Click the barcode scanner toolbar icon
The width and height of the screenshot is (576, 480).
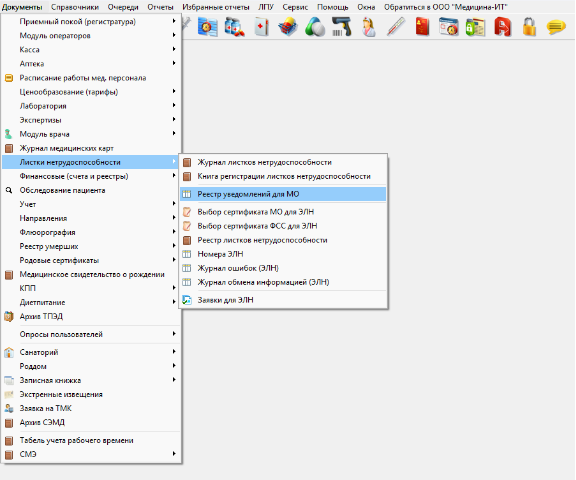tap(342, 27)
